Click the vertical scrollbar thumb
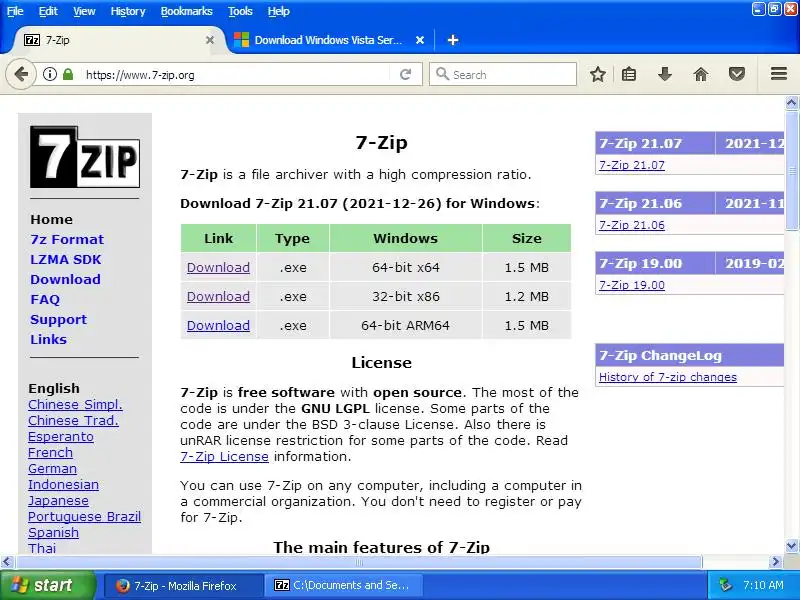This screenshot has height=600, width=800. tap(792, 170)
